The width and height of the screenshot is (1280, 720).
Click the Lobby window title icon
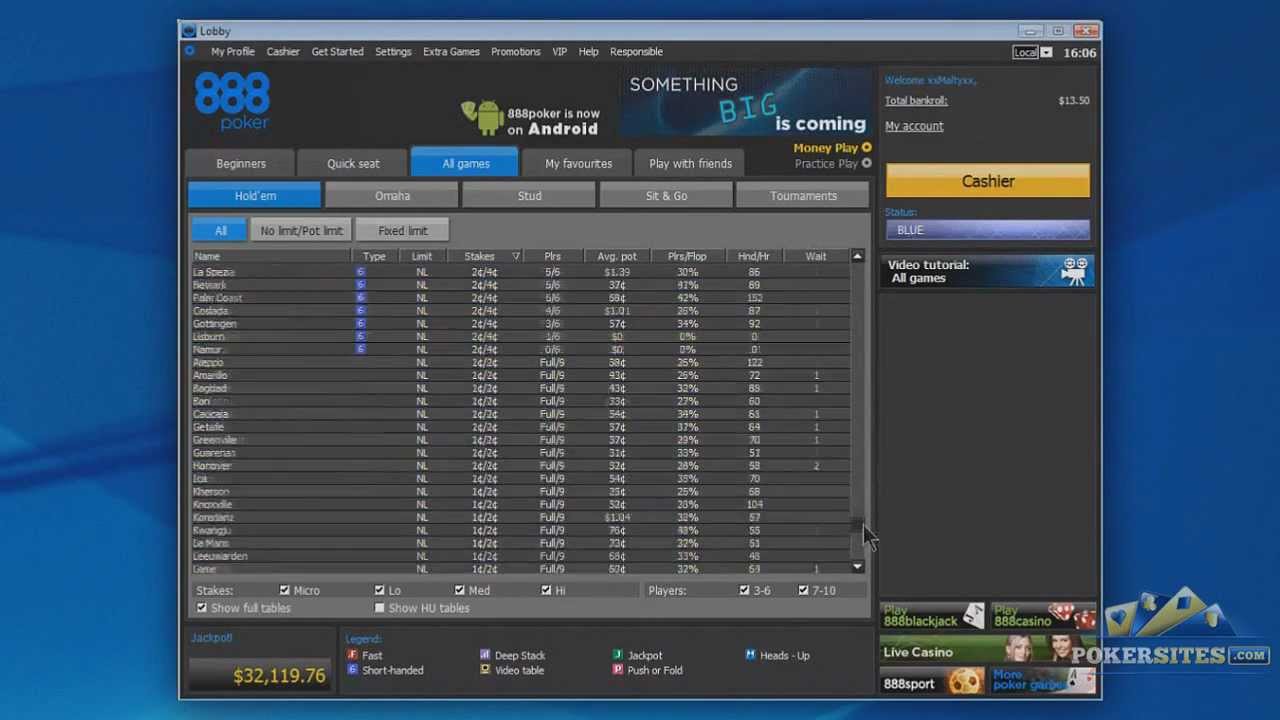[x=189, y=31]
